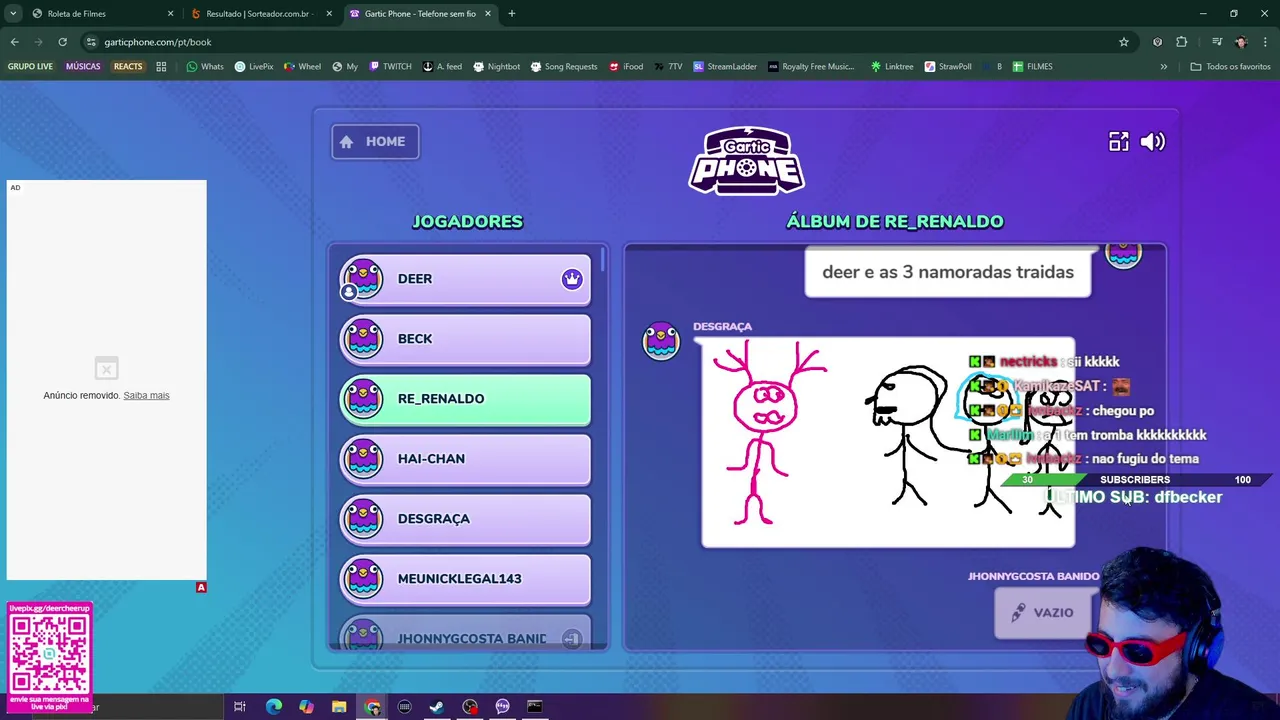Viewport: 1280px width, 720px height.
Task: Click DEER's avatar in players list
Action: click(362, 279)
